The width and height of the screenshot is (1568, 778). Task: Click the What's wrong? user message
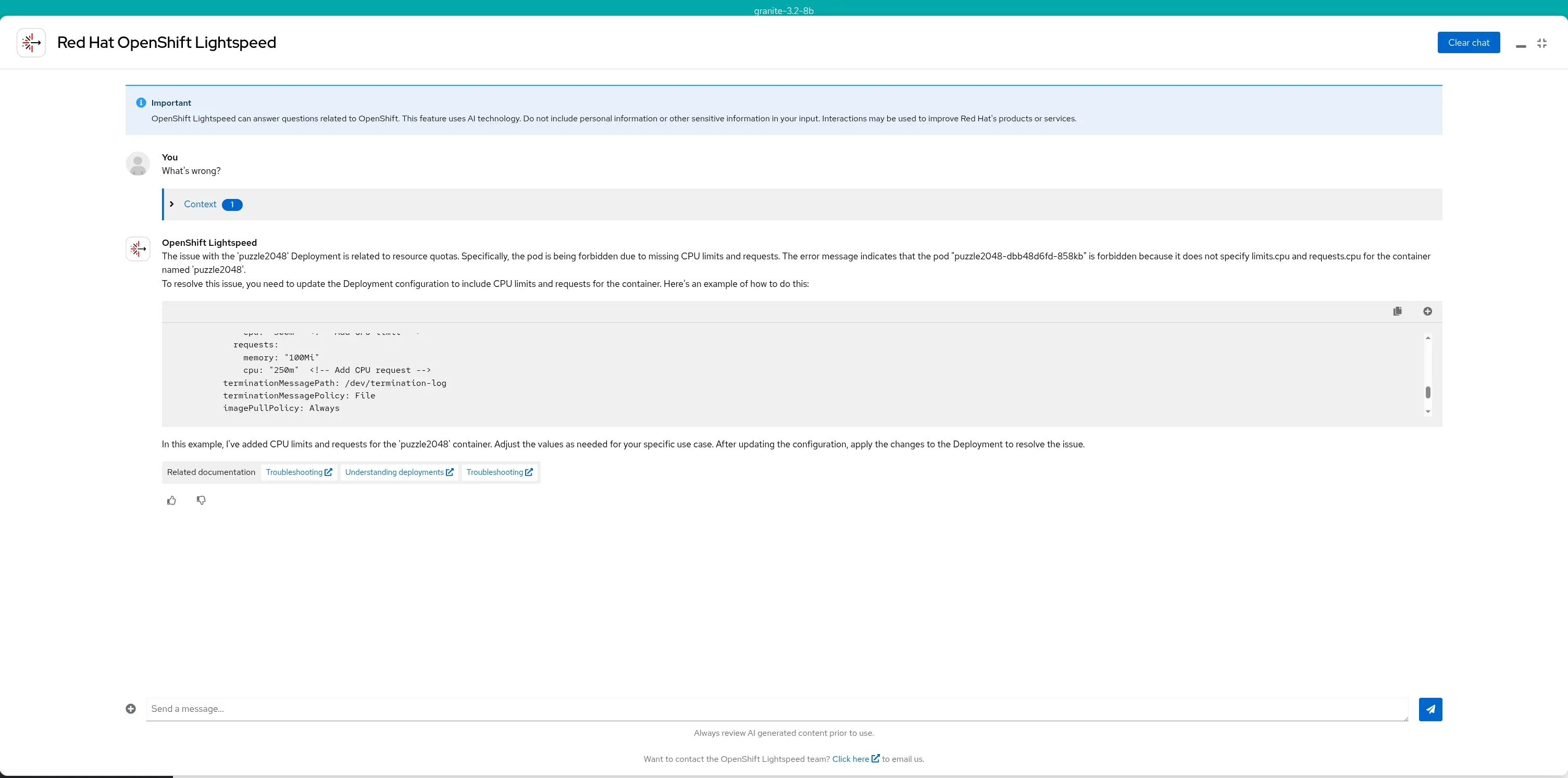(x=191, y=171)
